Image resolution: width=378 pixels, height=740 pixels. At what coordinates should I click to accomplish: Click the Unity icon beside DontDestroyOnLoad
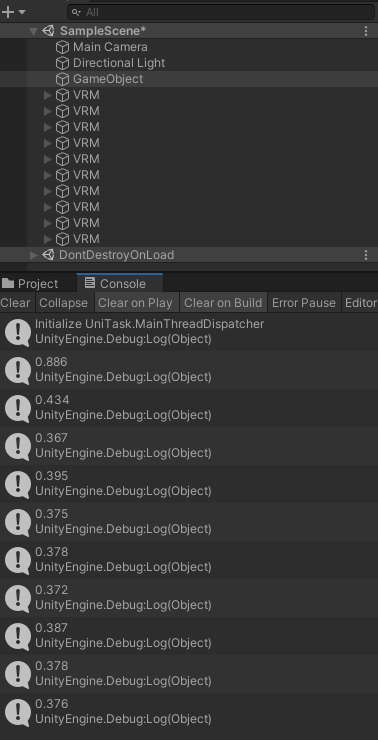click(48, 255)
